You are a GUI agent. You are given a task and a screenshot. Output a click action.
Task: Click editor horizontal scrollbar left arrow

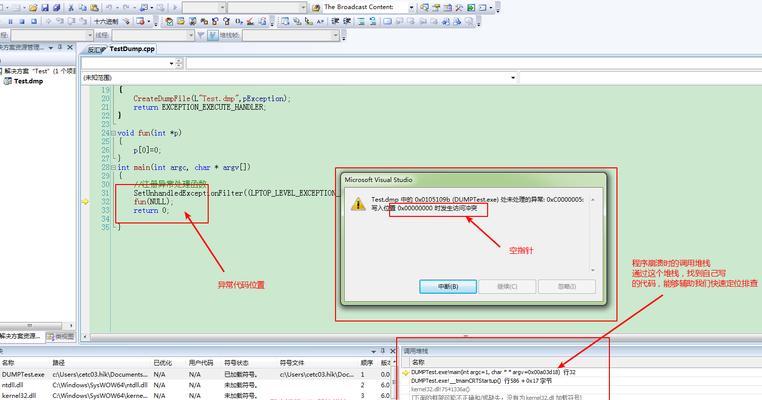[x=85, y=336]
